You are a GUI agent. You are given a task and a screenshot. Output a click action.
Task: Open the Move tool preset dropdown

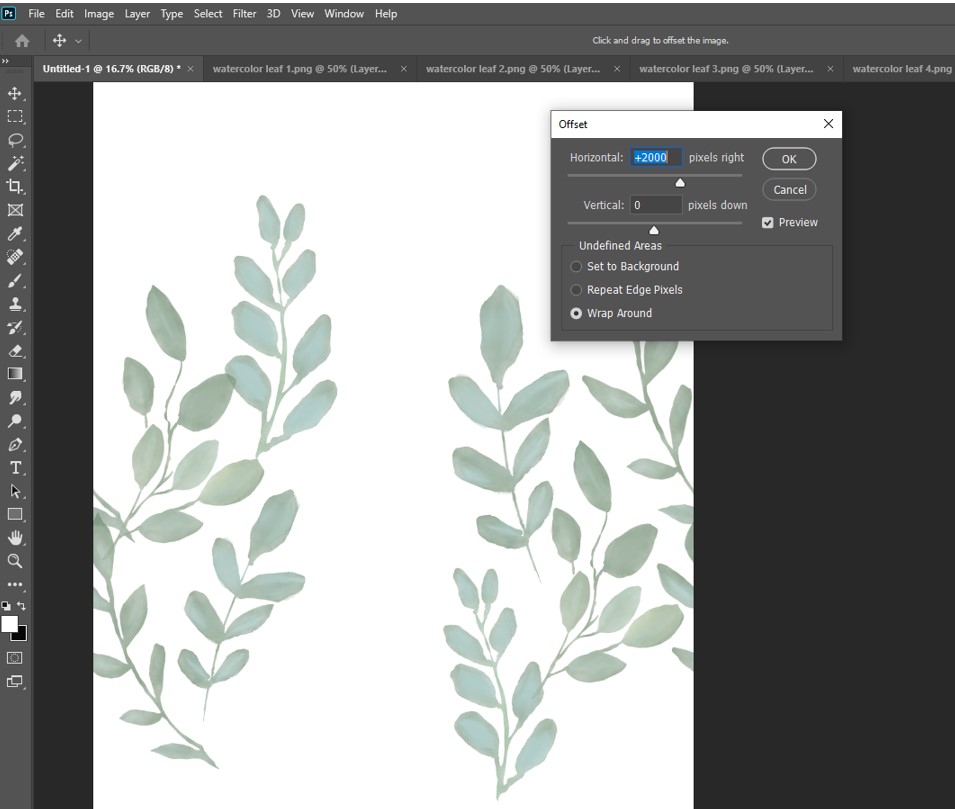point(78,41)
